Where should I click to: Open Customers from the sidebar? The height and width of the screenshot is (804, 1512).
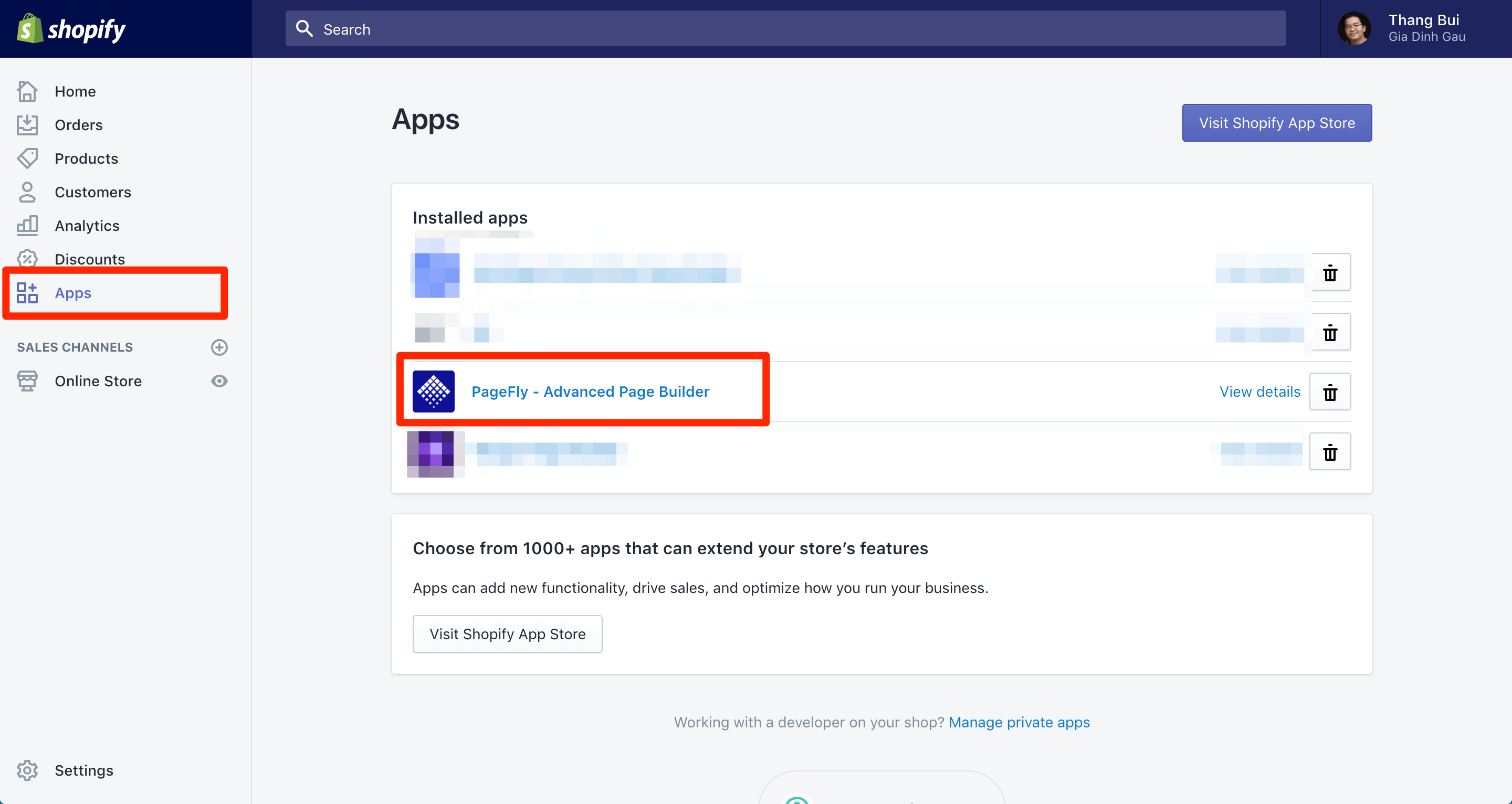pyautogui.click(x=93, y=192)
